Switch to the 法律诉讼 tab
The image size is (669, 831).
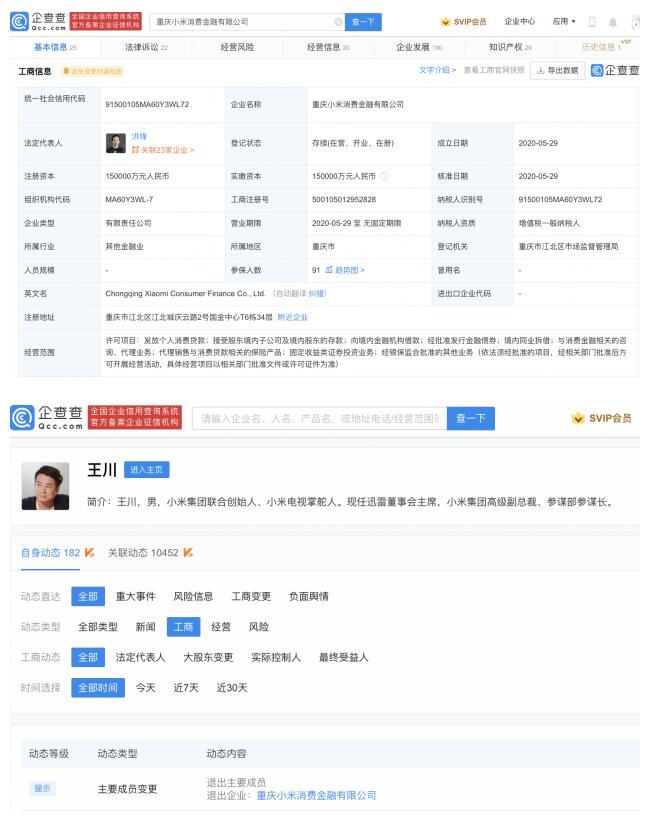click(146, 47)
